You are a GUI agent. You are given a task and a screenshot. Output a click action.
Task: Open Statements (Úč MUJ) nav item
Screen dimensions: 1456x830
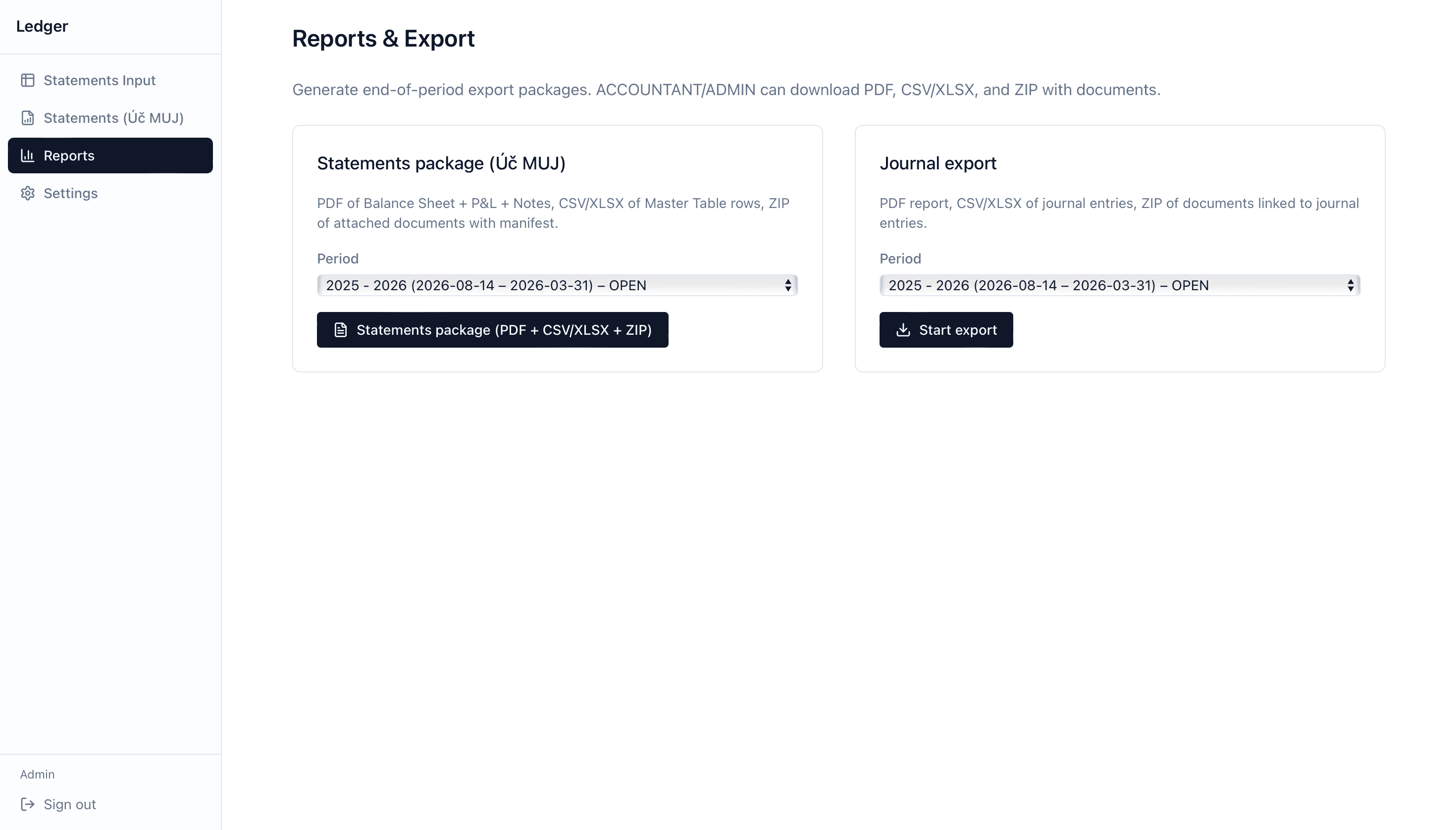click(x=113, y=118)
